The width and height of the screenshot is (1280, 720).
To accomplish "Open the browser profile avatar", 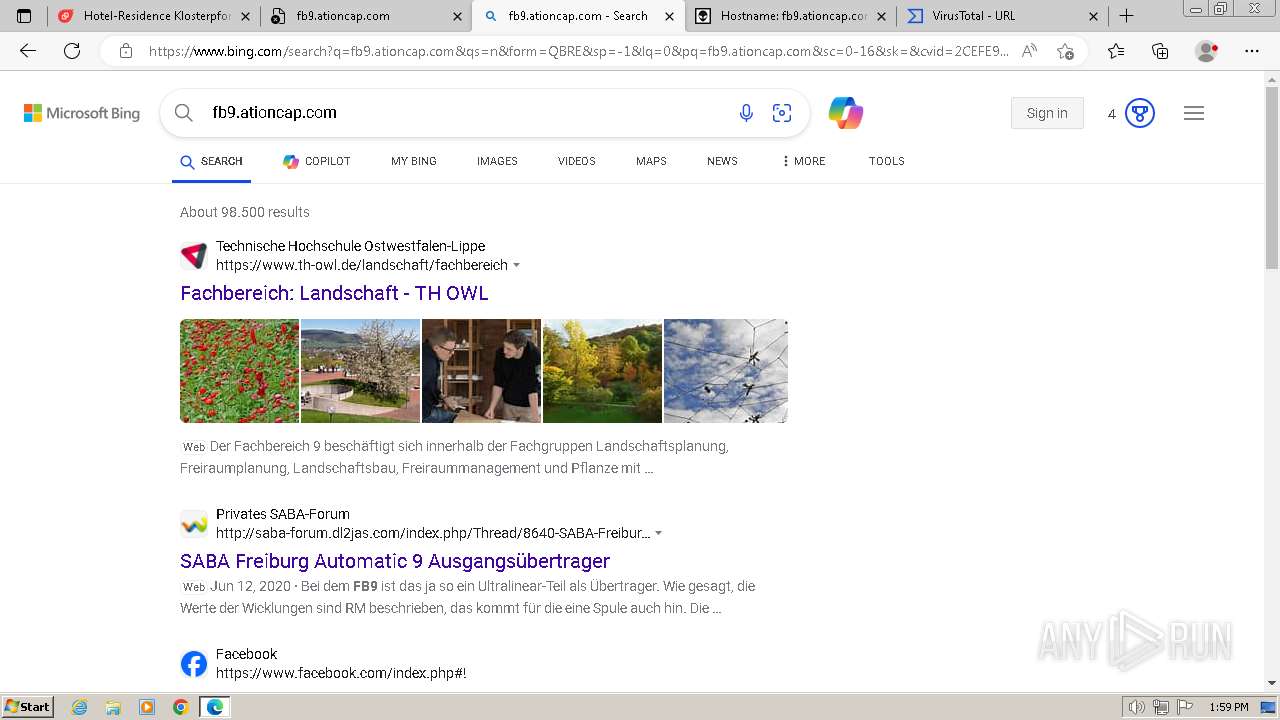I will tap(1207, 51).
